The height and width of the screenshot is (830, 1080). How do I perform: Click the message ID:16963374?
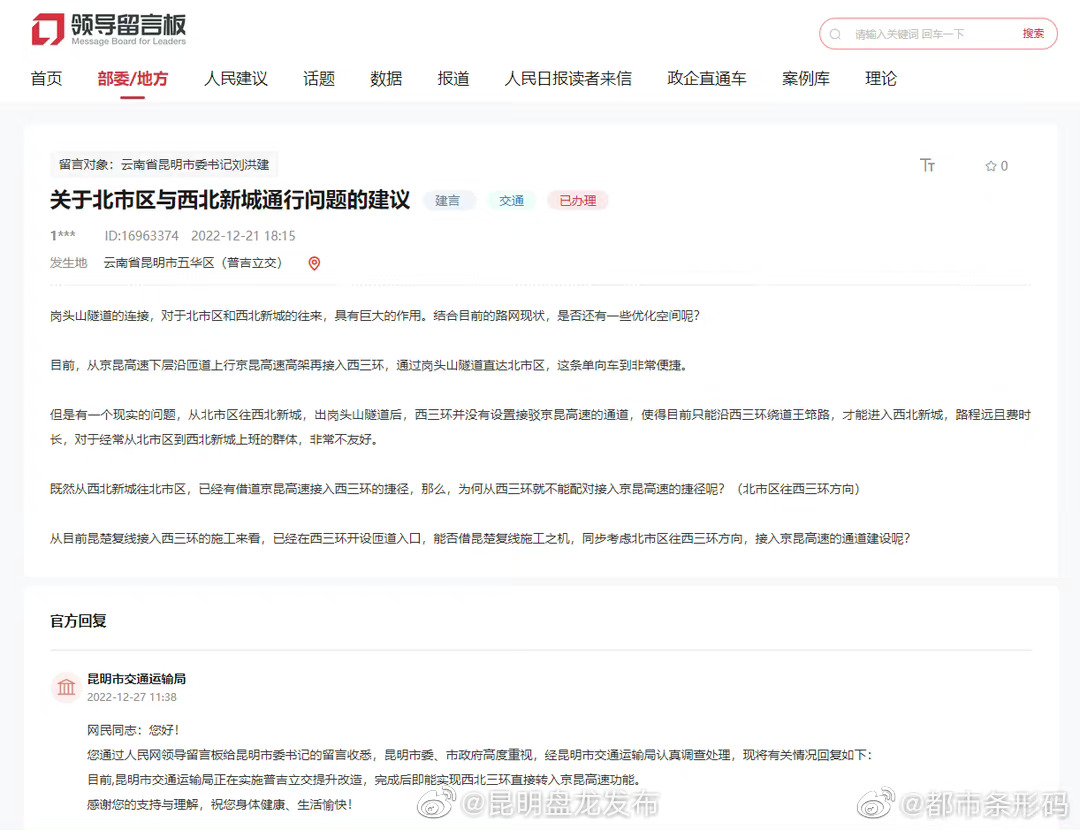click(x=141, y=236)
